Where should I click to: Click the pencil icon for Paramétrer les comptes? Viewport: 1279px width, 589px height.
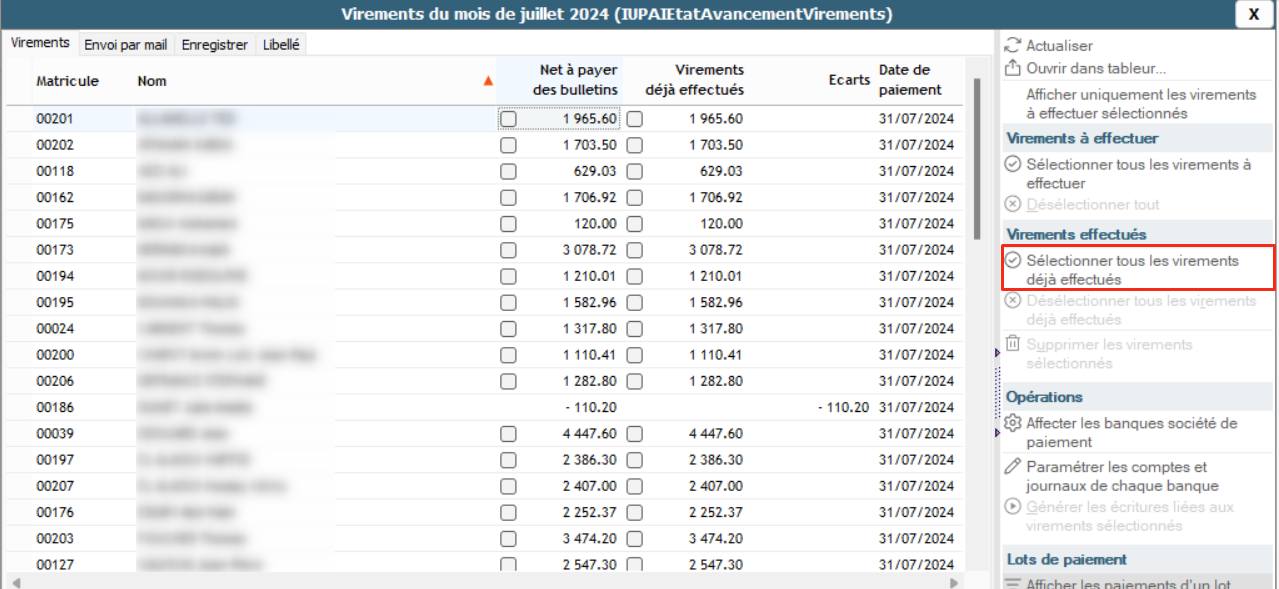1012,466
